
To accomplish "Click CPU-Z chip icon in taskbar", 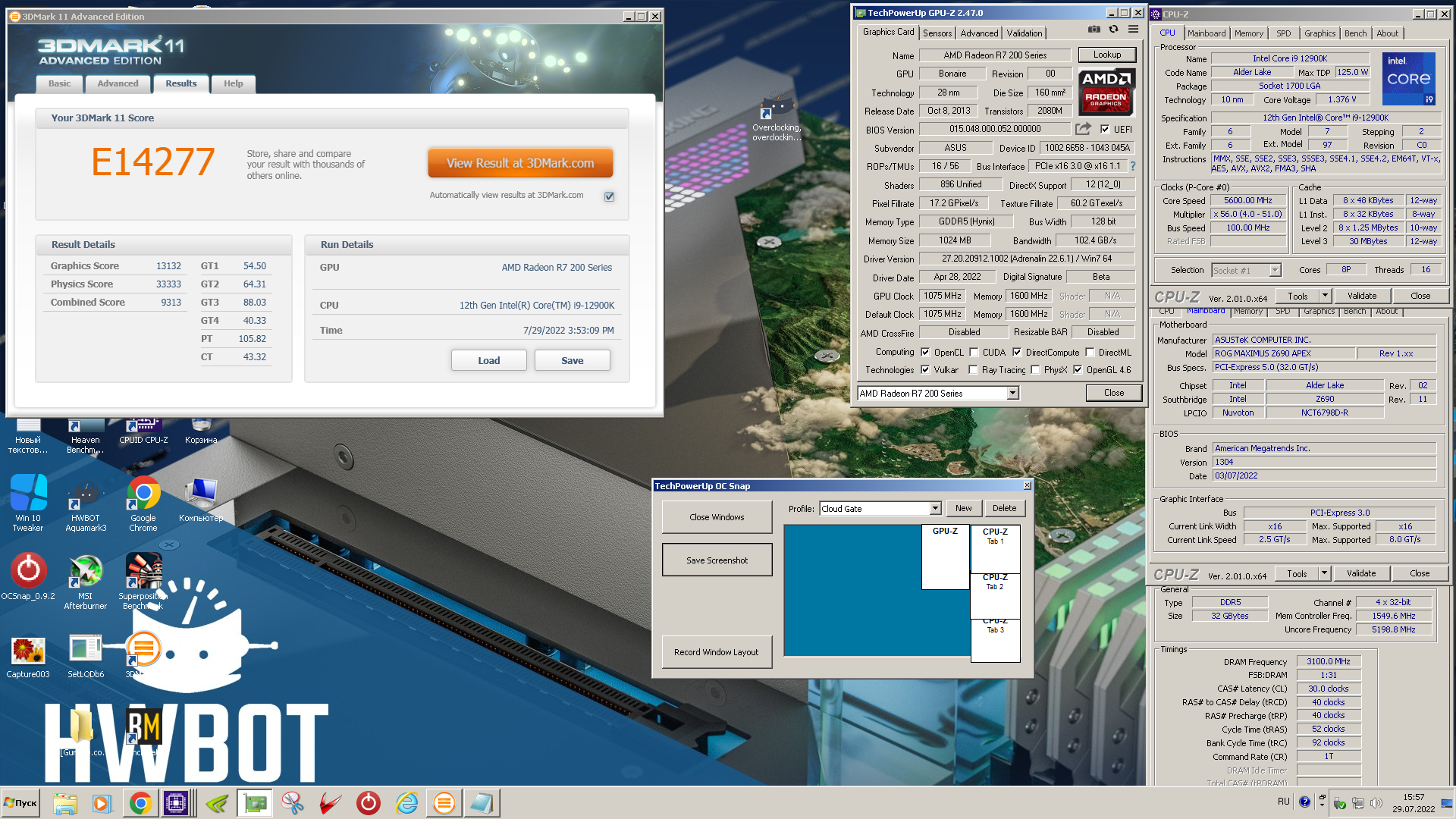I will (x=176, y=803).
